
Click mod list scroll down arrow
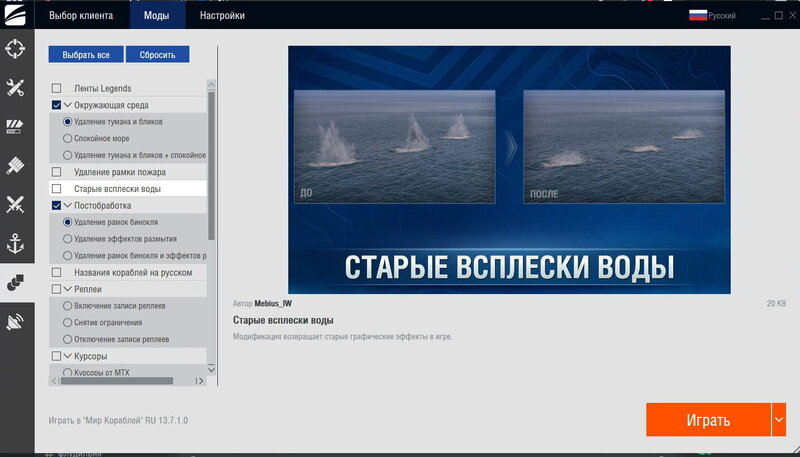coord(211,370)
